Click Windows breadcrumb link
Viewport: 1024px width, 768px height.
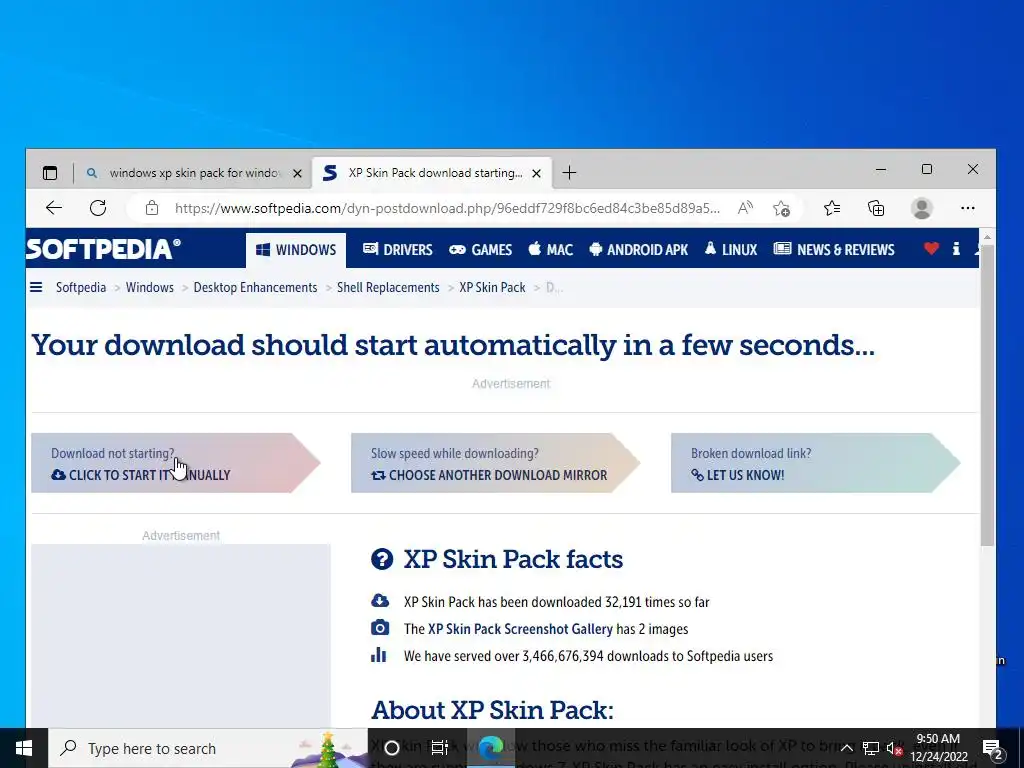[x=150, y=287]
